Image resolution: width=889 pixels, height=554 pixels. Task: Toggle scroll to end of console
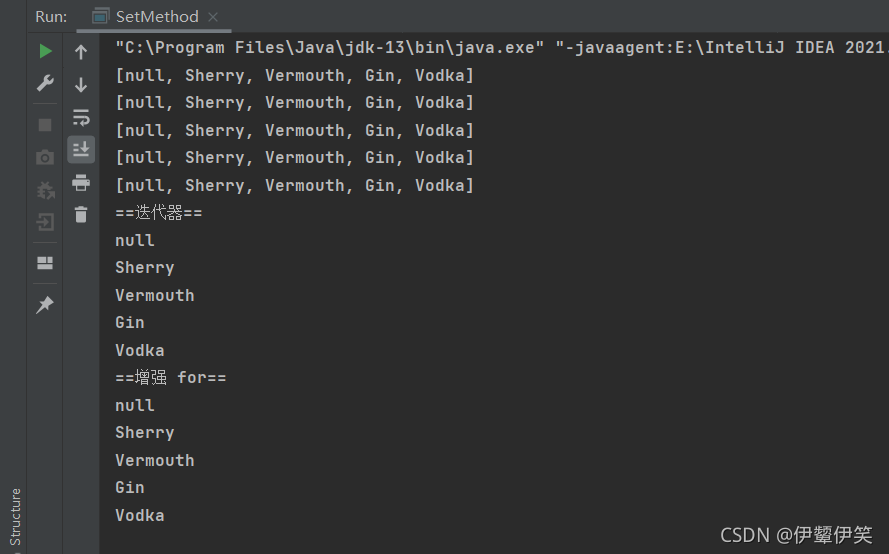[x=81, y=149]
